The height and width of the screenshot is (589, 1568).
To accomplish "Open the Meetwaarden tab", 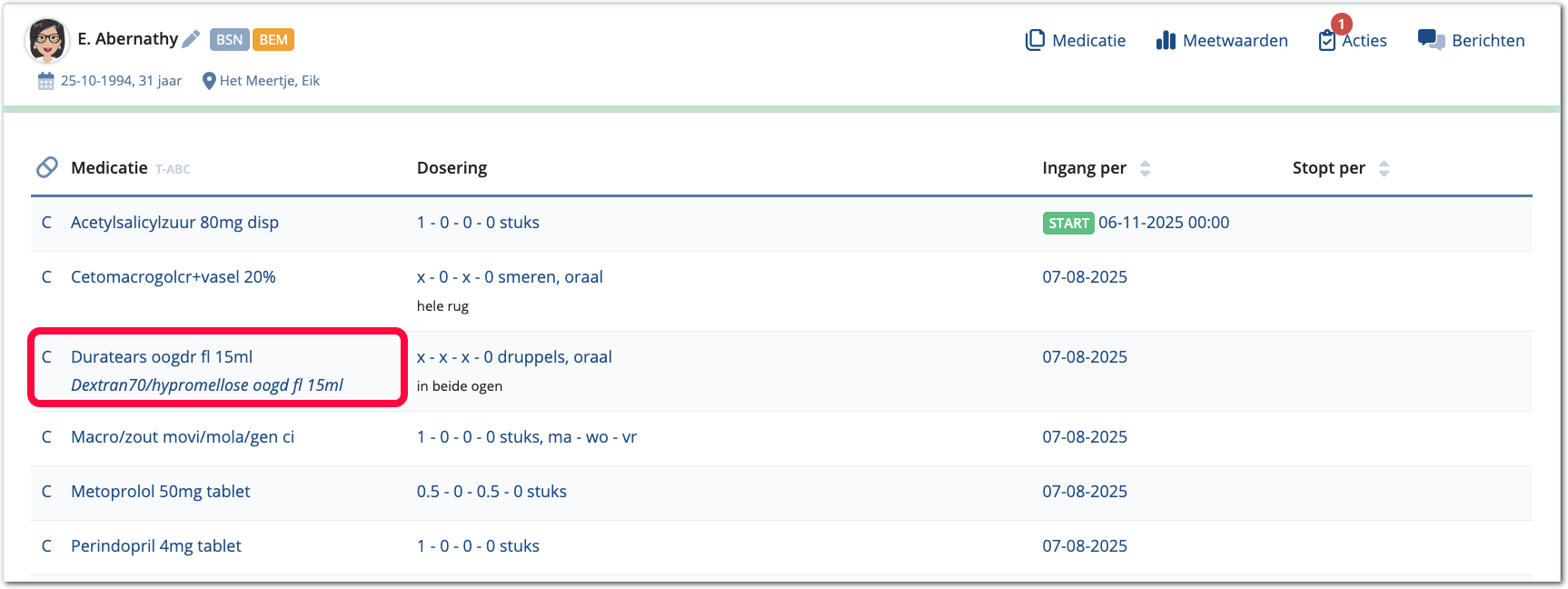I will (1235, 40).
